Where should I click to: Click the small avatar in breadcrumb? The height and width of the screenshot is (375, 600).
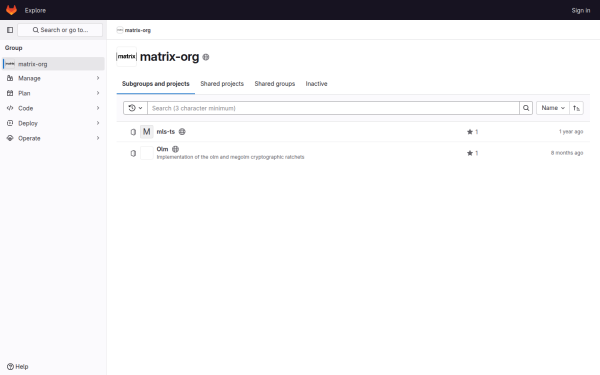(120, 30)
